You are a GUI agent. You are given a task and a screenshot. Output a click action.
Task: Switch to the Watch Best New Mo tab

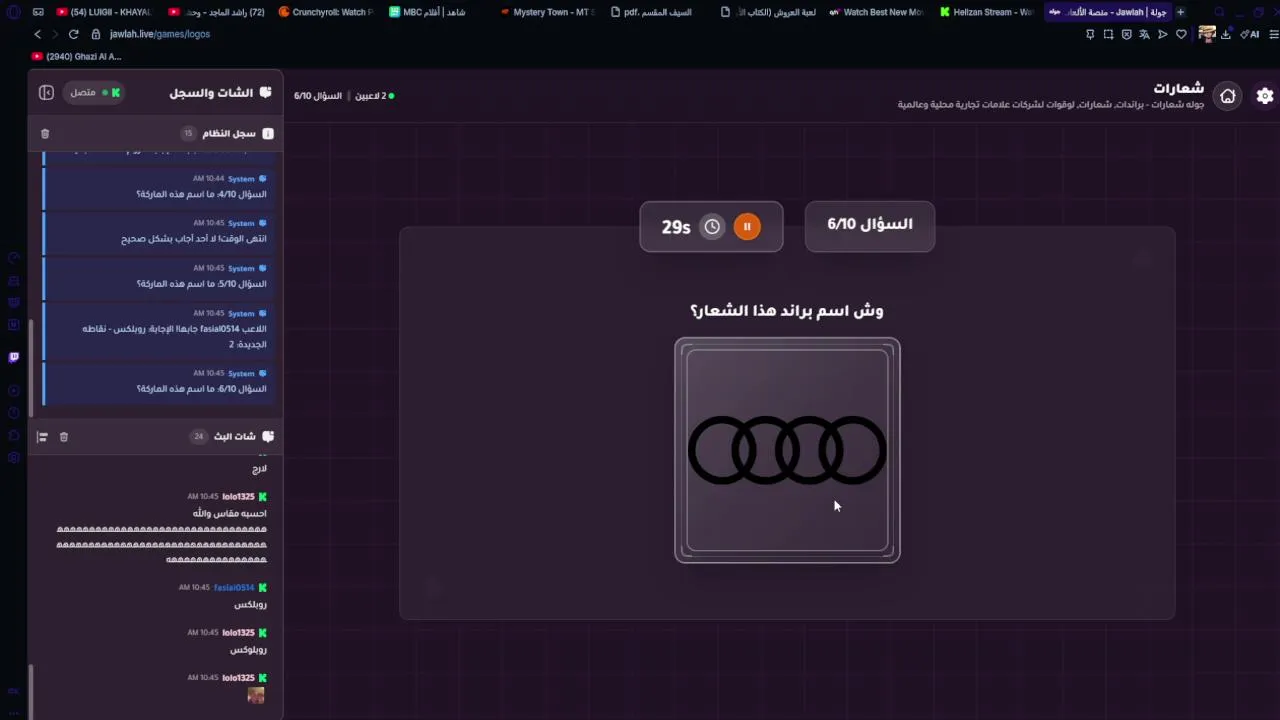[876, 12]
